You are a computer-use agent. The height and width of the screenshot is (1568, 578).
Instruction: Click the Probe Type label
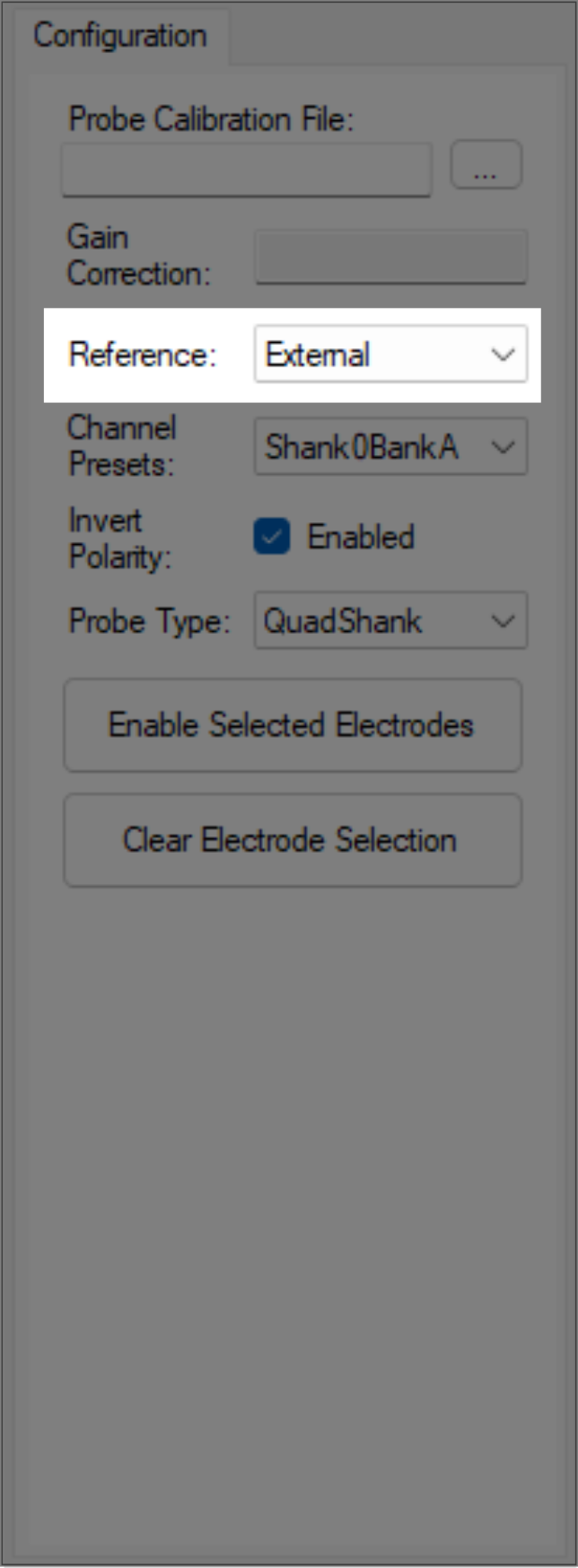[149, 620]
